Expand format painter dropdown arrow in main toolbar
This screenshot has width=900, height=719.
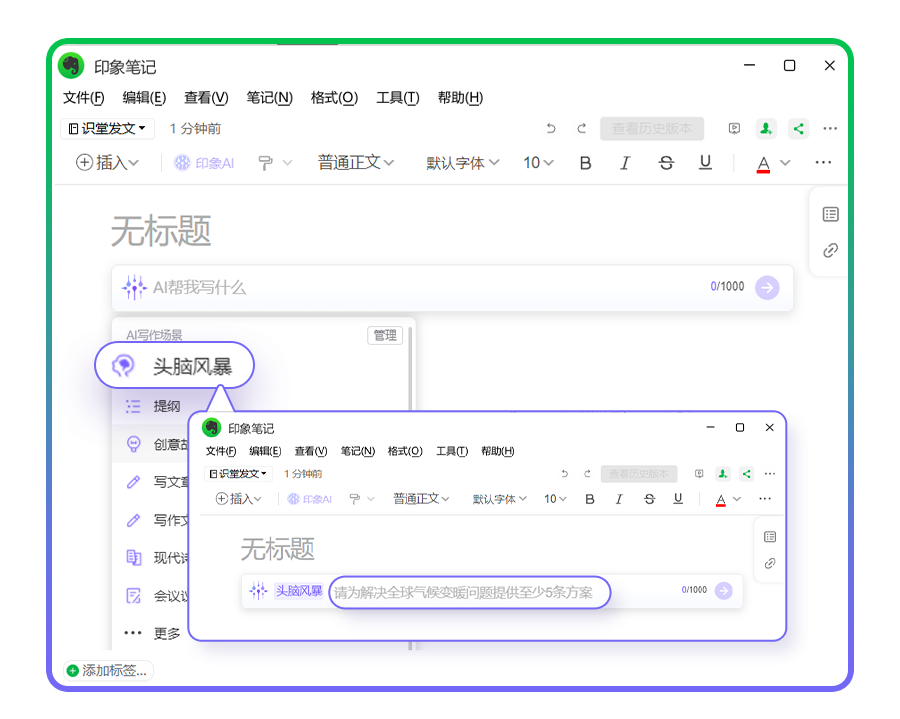click(x=287, y=163)
